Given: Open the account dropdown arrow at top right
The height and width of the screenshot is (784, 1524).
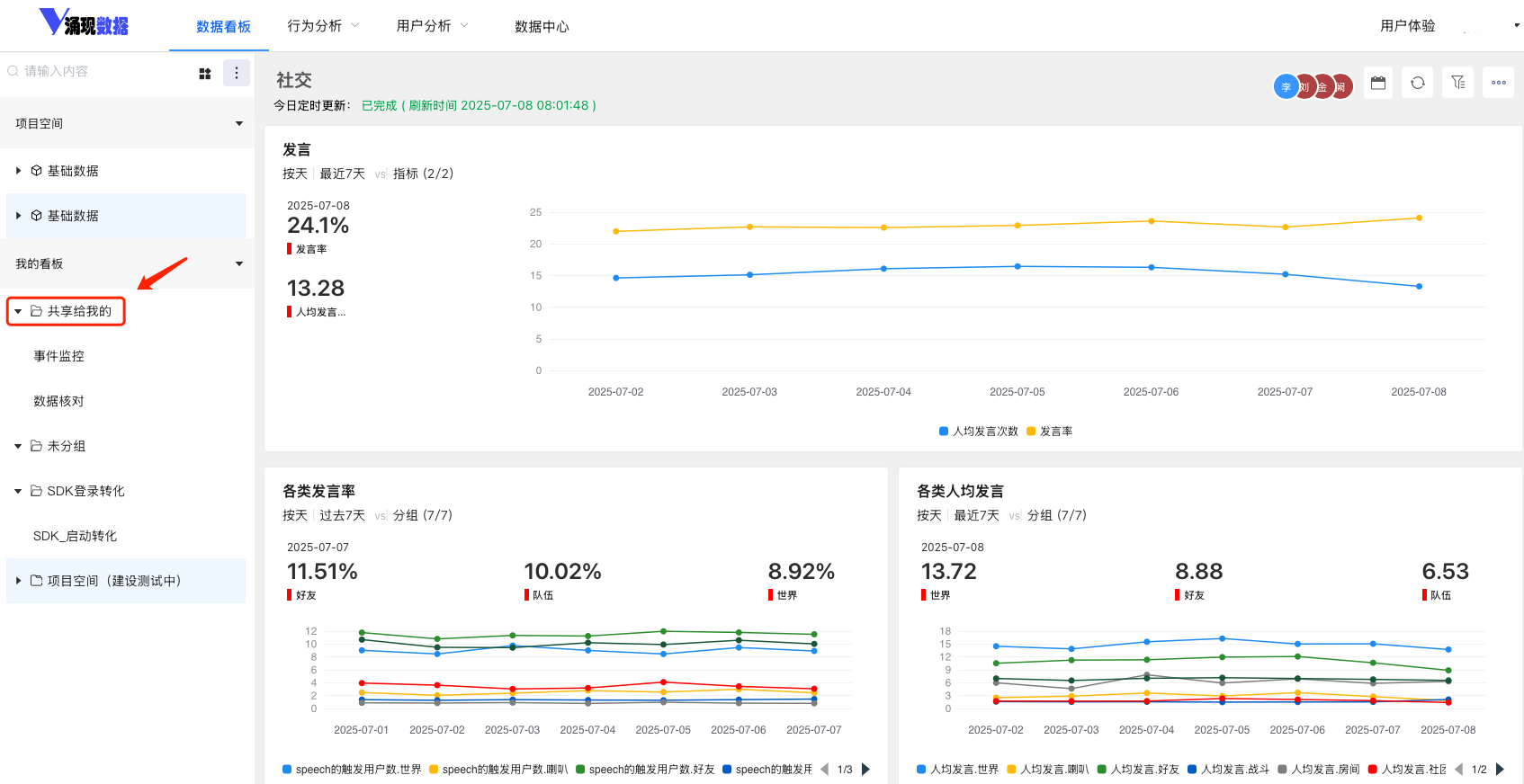Looking at the screenshot, I should pos(1517,26).
